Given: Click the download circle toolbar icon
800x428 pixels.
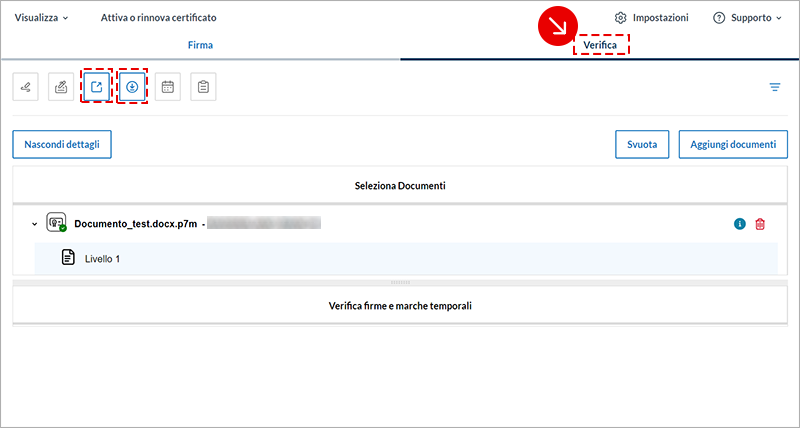Looking at the screenshot, I should (x=132, y=87).
